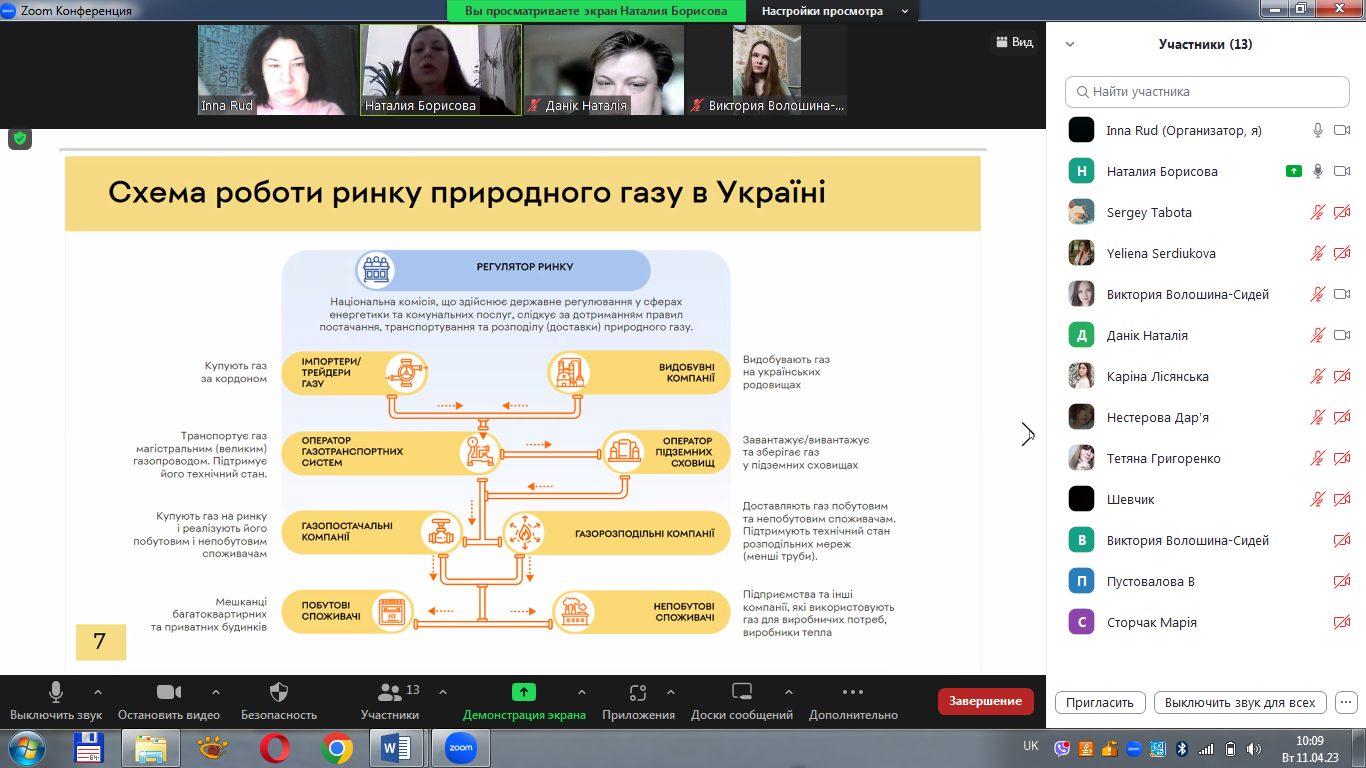
Task: Open the Вид view layout menu
Action: pyautogui.click(x=1013, y=42)
